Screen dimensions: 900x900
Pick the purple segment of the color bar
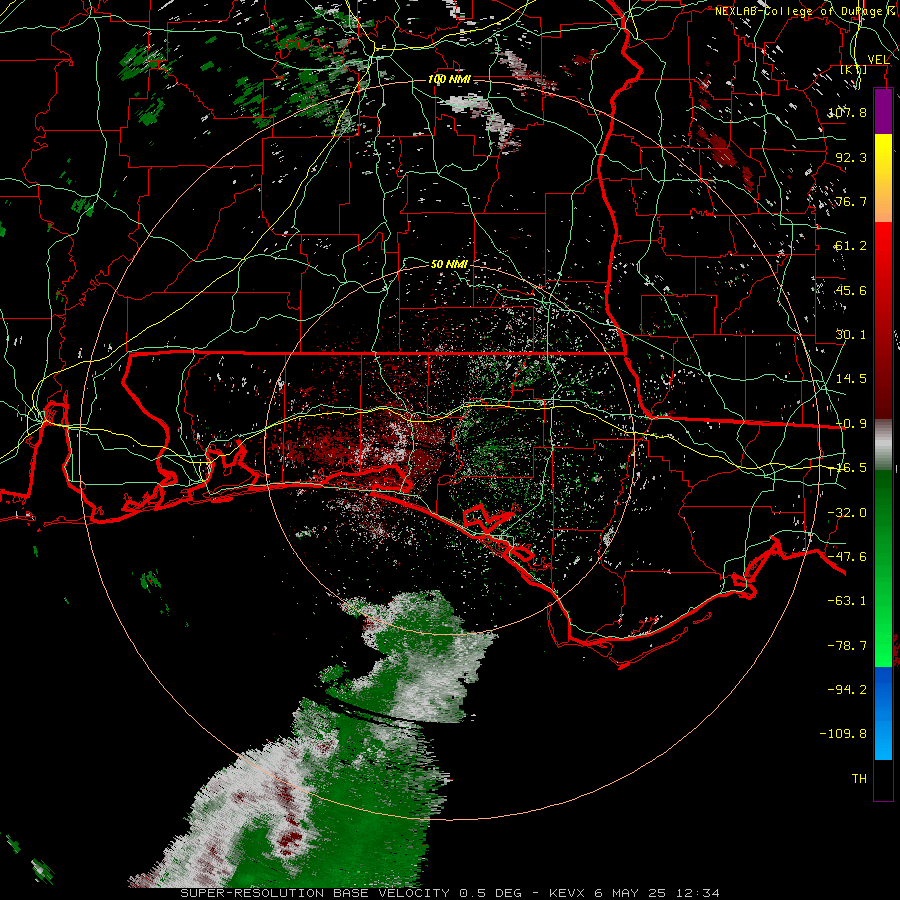point(883,111)
